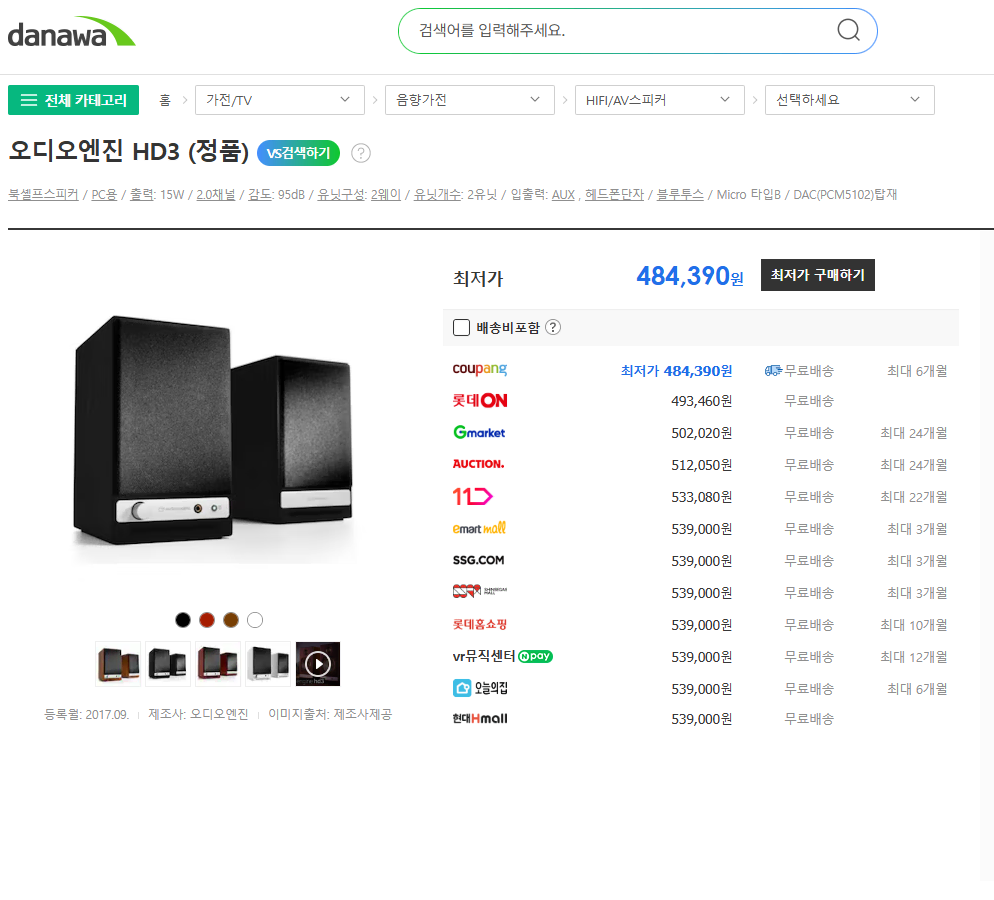
Task: Click the 493,460원 price
Action: point(702,401)
